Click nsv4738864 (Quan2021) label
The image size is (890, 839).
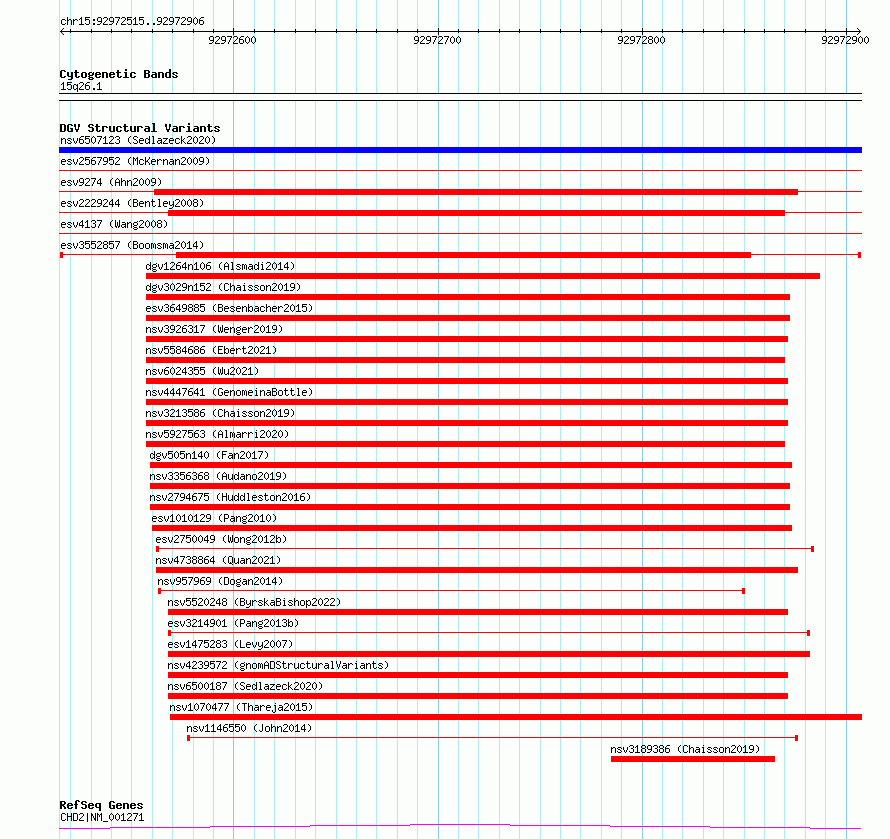[219, 560]
